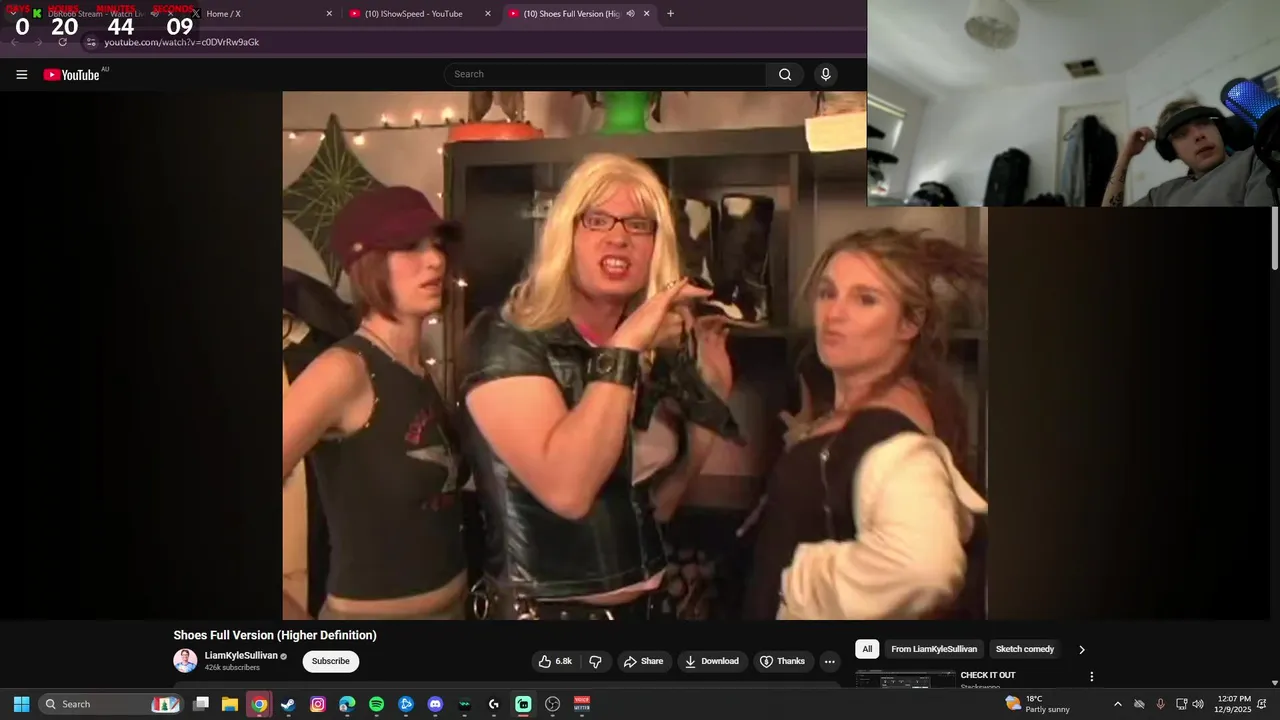
Task: Open the clock showing 12:07 PM
Action: click(x=1234, y=704)
